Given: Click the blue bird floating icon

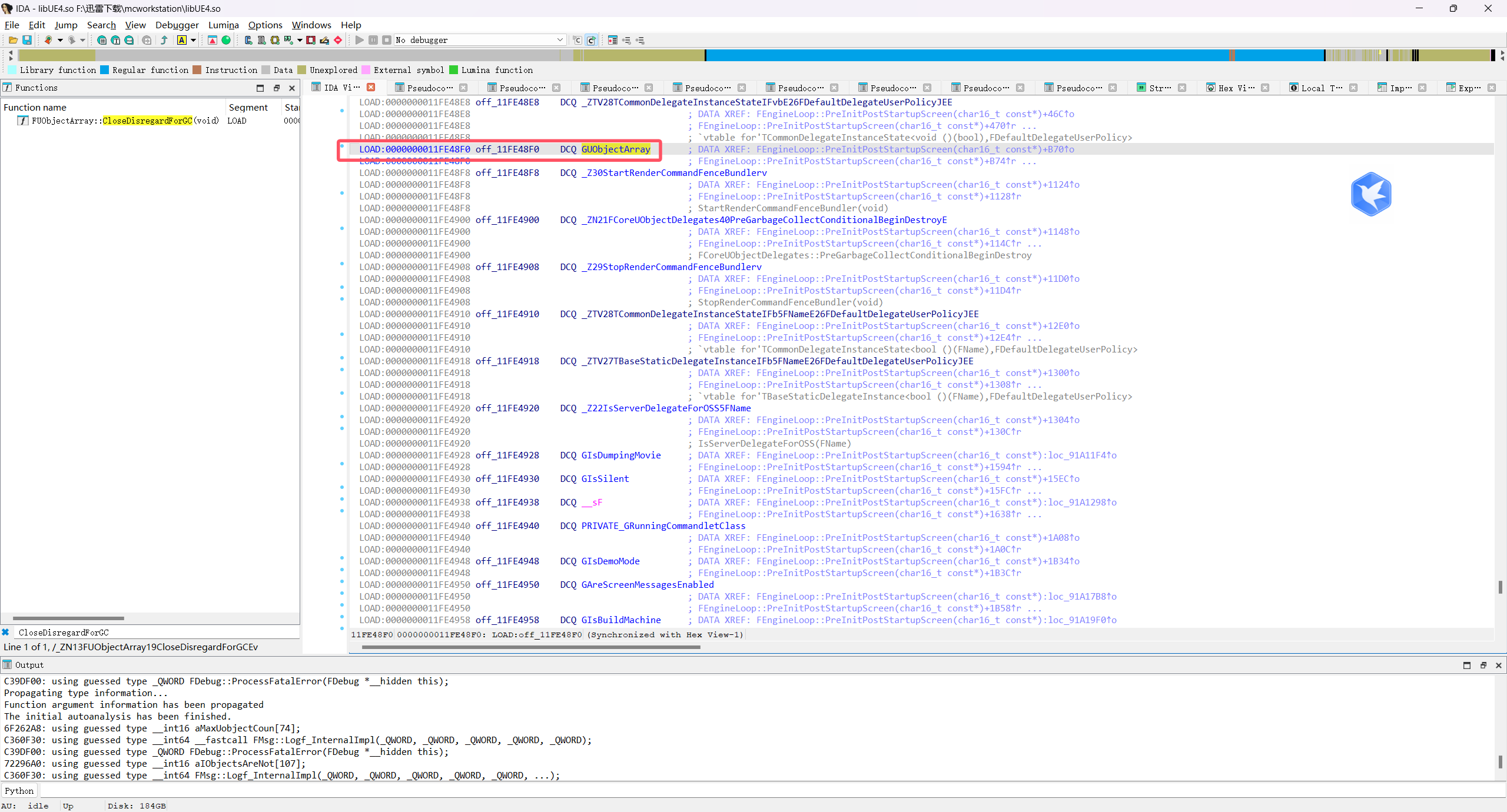Looking at the screenshot, I should (x=1371, y=194).
